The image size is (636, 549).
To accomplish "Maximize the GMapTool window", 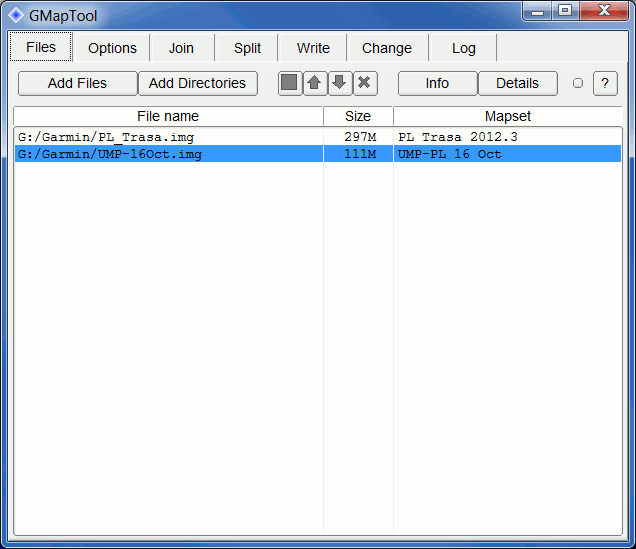I will [565, 11].
